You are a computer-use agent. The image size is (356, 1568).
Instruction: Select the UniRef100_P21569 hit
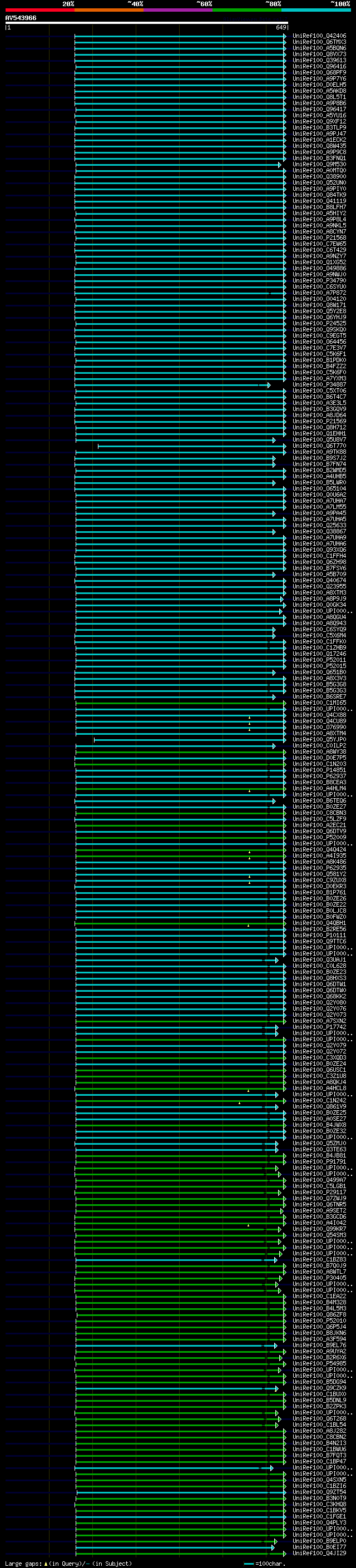tap(319, 421)
